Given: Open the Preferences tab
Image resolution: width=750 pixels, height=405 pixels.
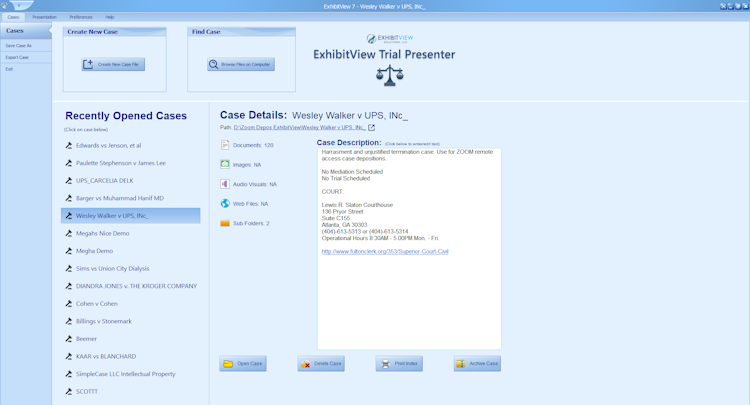Looking at the screenshot, I should tap(81, 17).
